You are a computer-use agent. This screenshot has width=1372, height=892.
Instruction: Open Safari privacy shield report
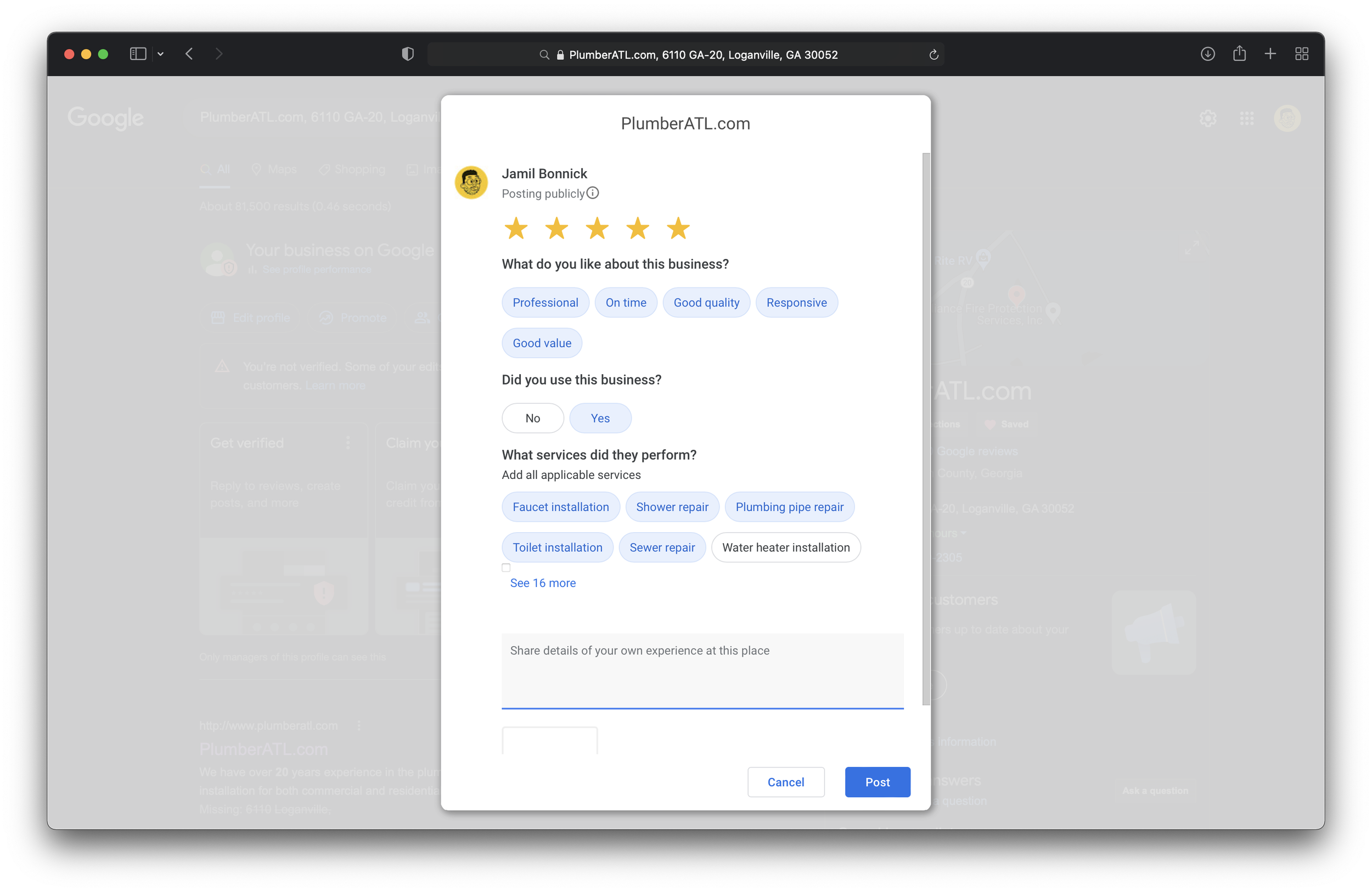408,54
